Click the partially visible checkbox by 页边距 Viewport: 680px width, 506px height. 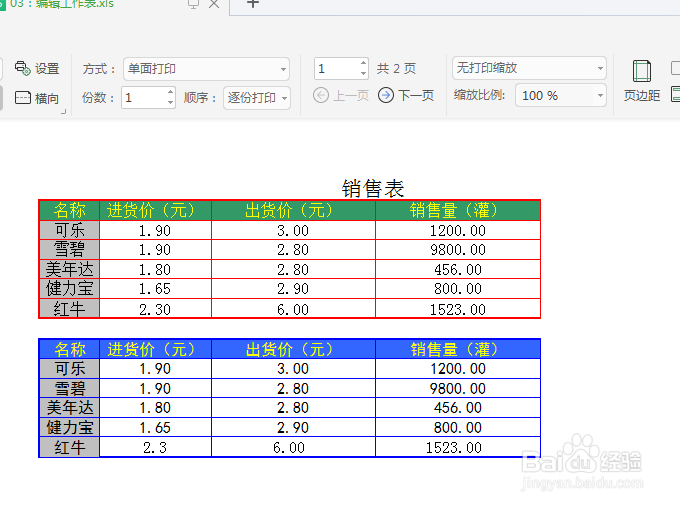click(676, 68)
